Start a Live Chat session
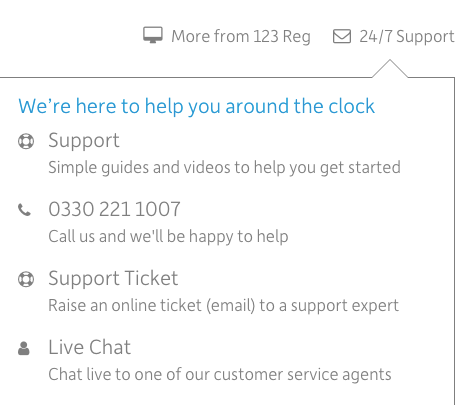Viewport: 455px width, 405px height. (x=90, y=347)
